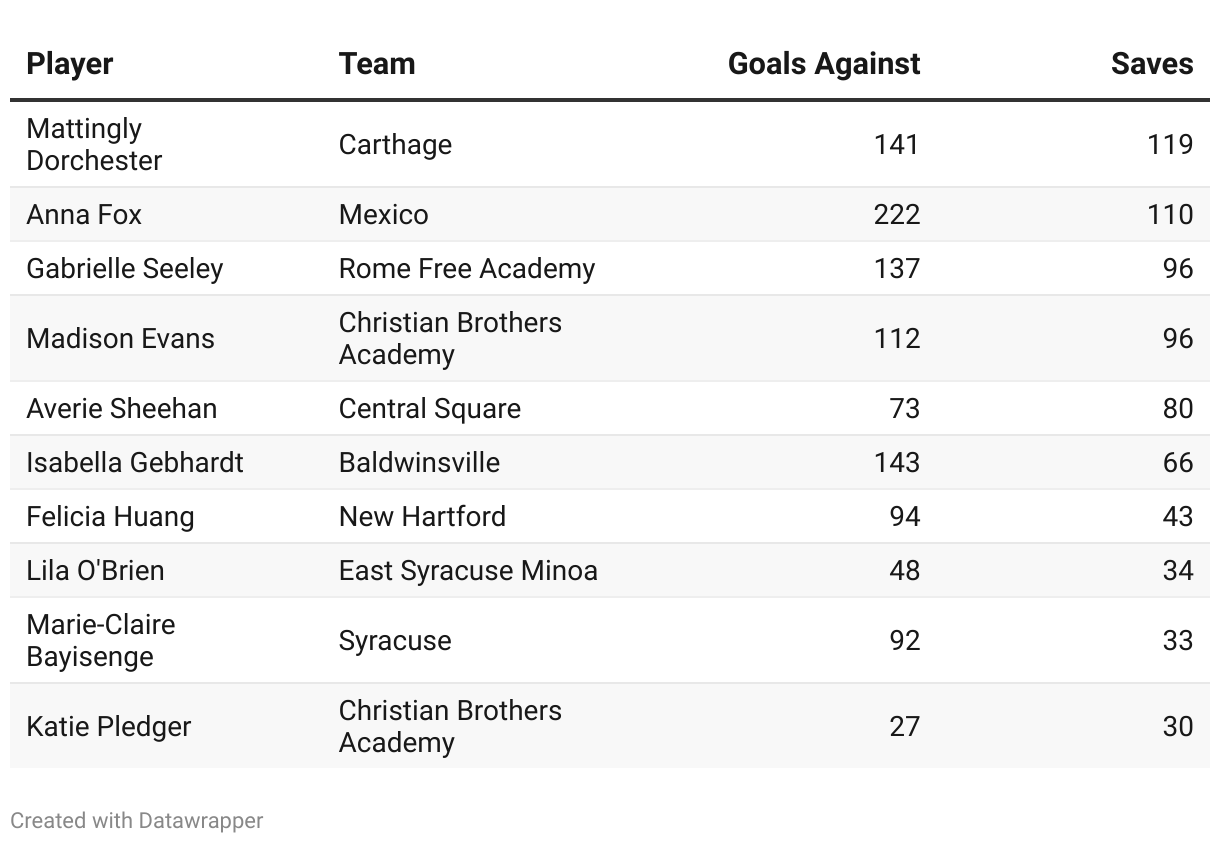The image size is (1220, 844).
Task: Click the Player column header
Action: click(70, 64)
